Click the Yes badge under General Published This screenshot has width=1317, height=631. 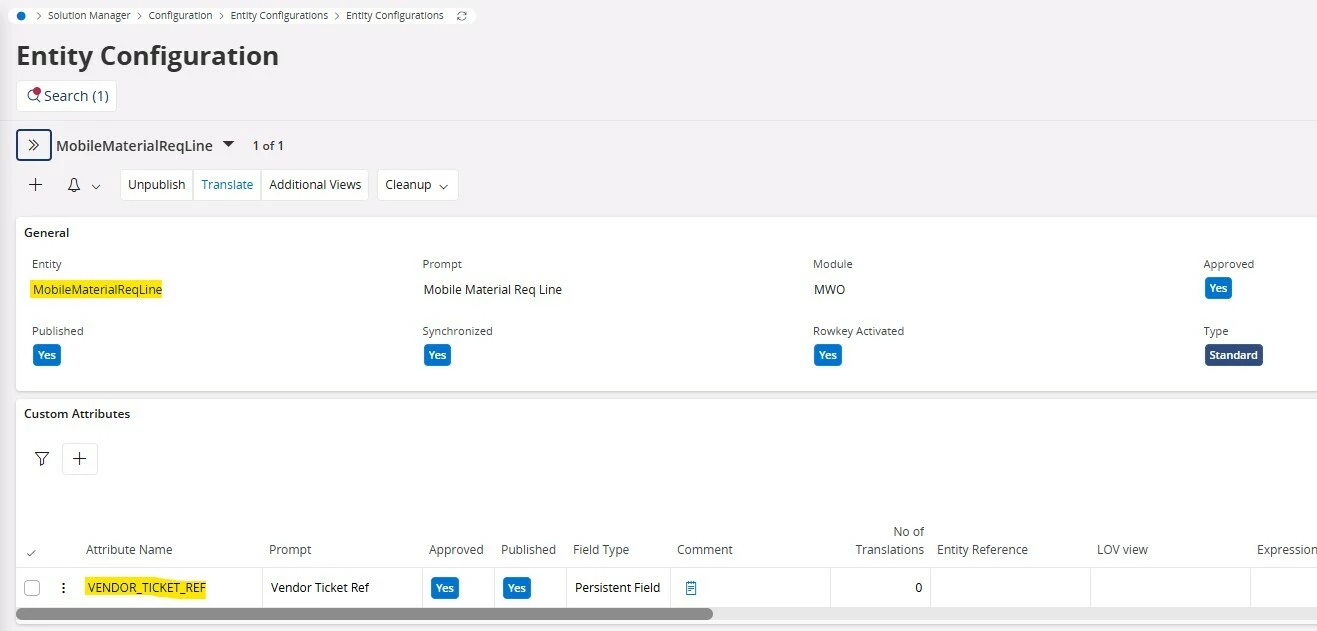click(x=47, y=355)
